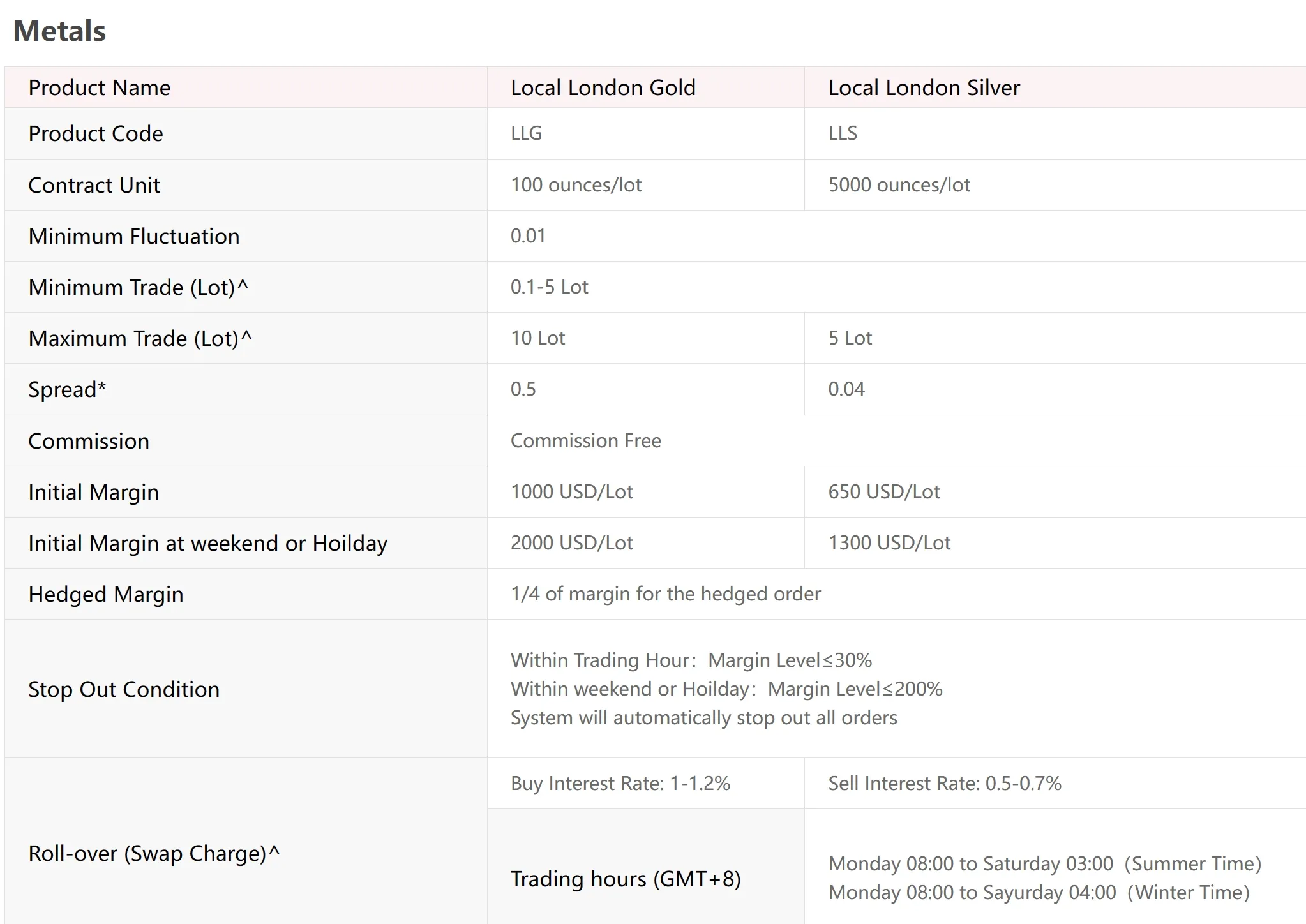Click the Sell Interest Rate 0.5-0.7% cell
The height and width of the screenshot is (924, 1306).
[x=1055, y=784]
